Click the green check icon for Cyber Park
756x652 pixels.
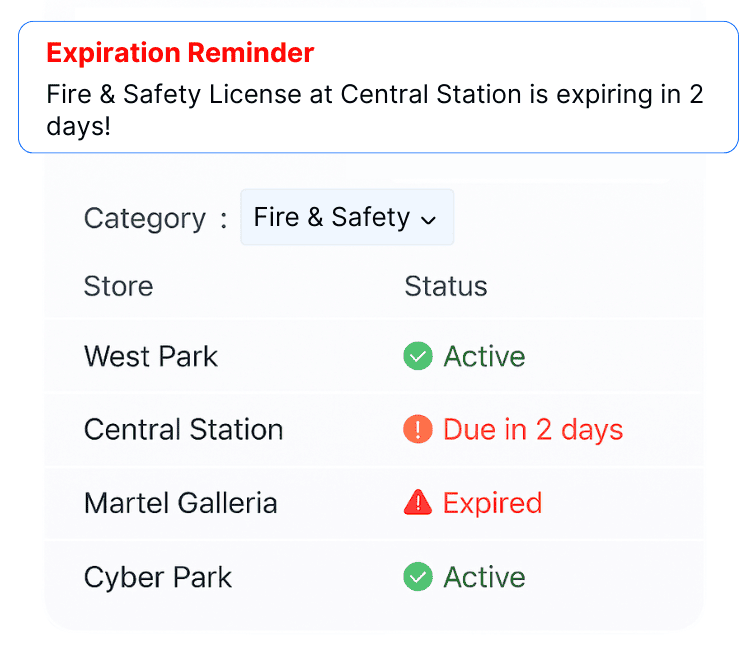pyautogui.click(x=417, y=577)
